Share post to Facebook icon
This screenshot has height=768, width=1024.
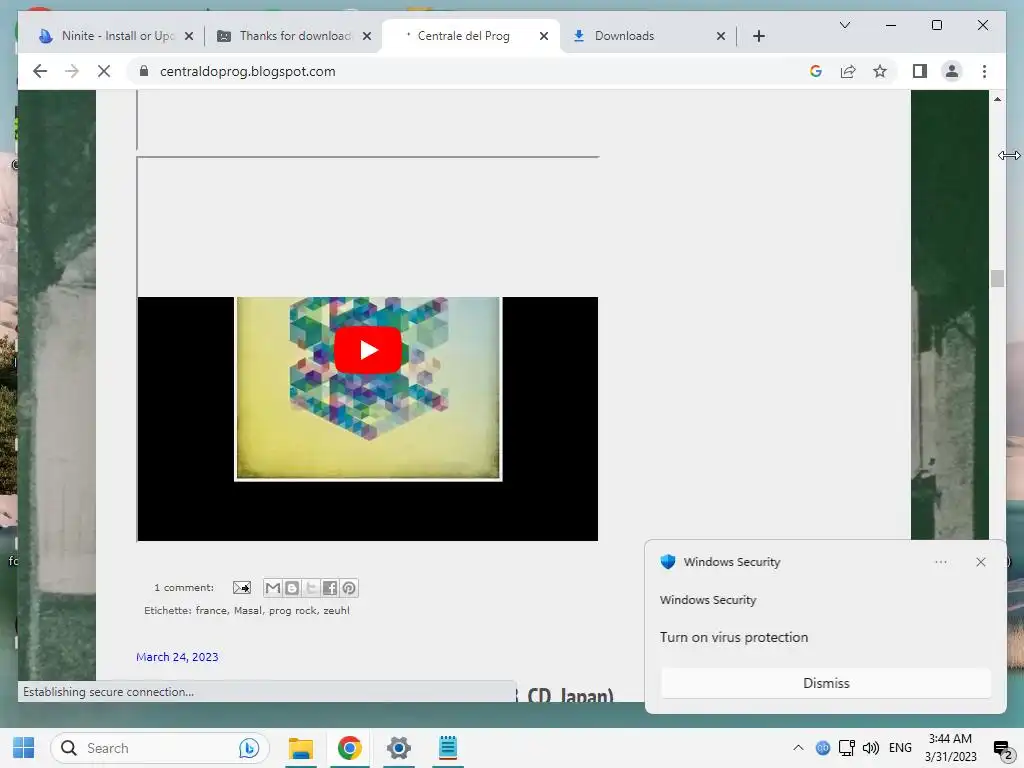coord(330,588)
